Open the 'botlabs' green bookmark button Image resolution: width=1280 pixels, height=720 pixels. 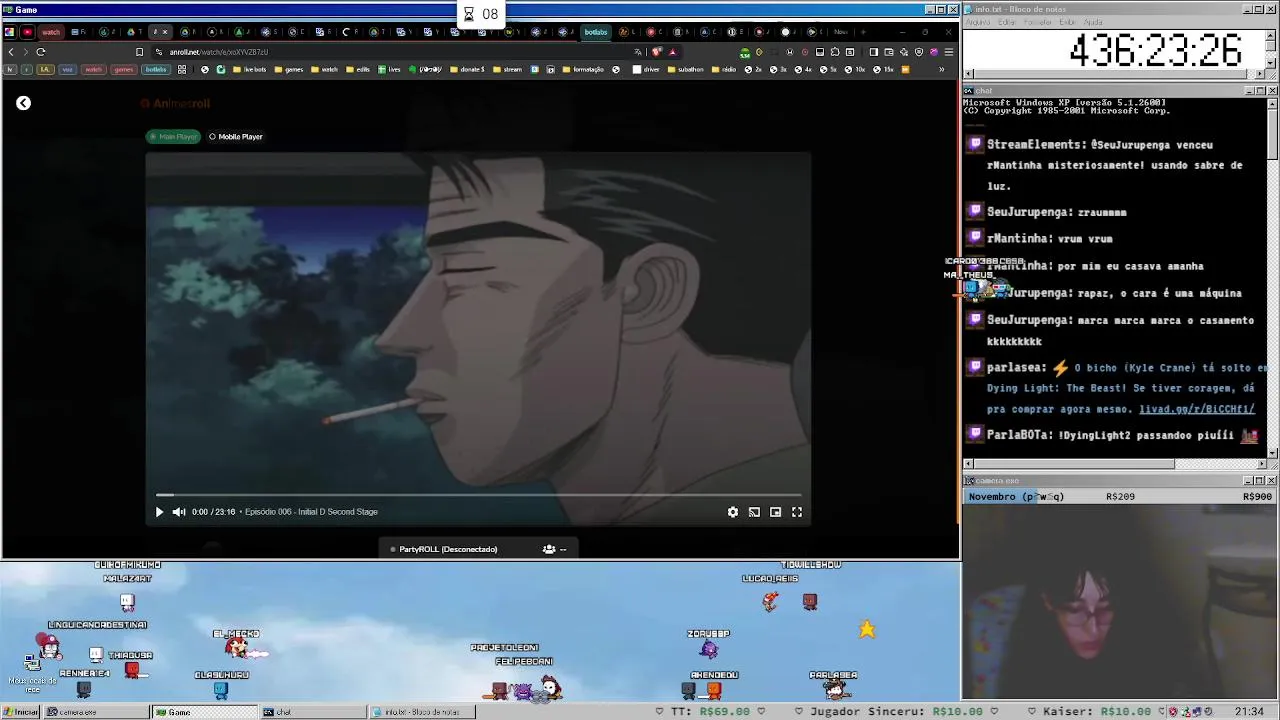[156, 70]
